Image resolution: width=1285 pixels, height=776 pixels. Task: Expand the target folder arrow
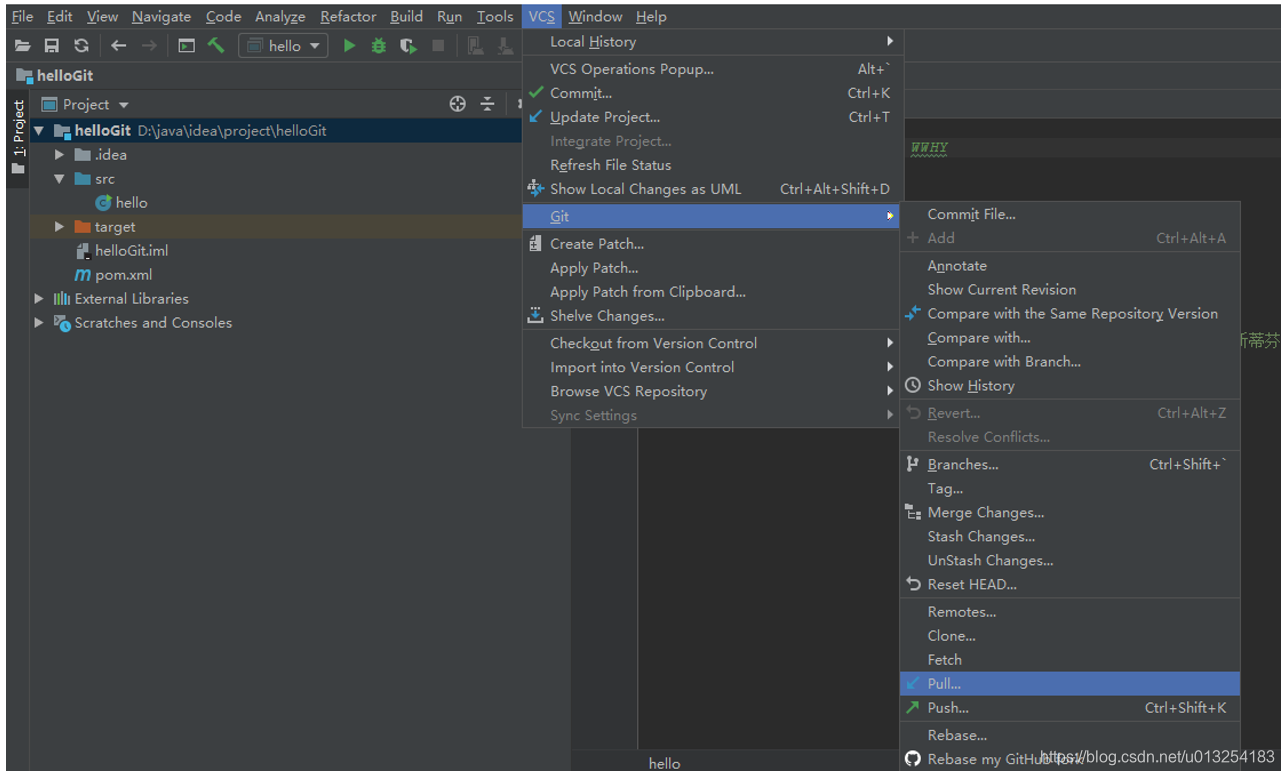pyautogui.click(x=60, y=227)
